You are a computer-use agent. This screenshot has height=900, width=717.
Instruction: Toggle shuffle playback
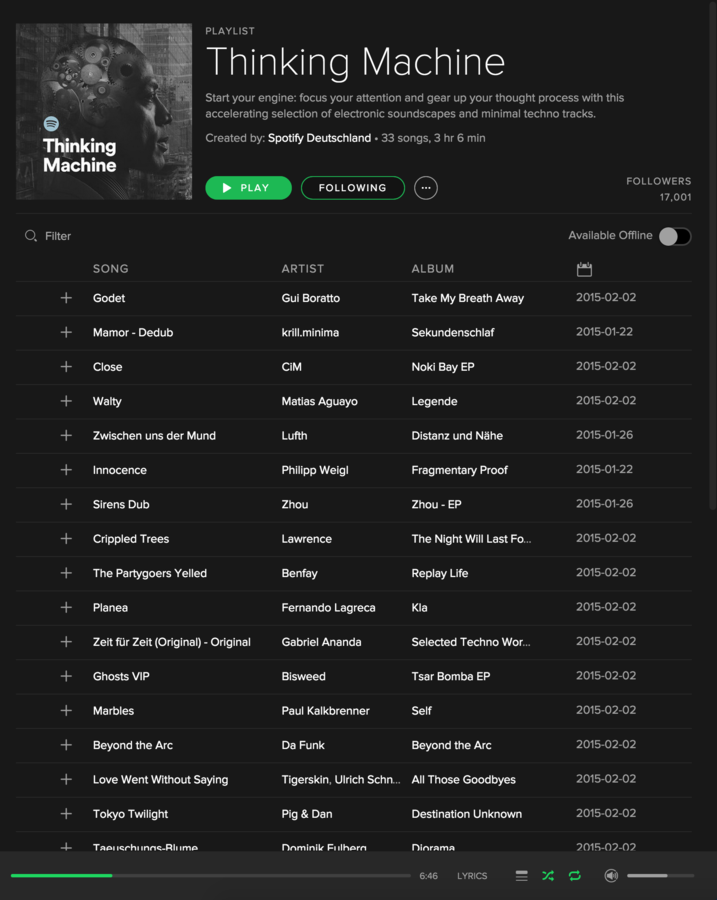coord(548,875)
